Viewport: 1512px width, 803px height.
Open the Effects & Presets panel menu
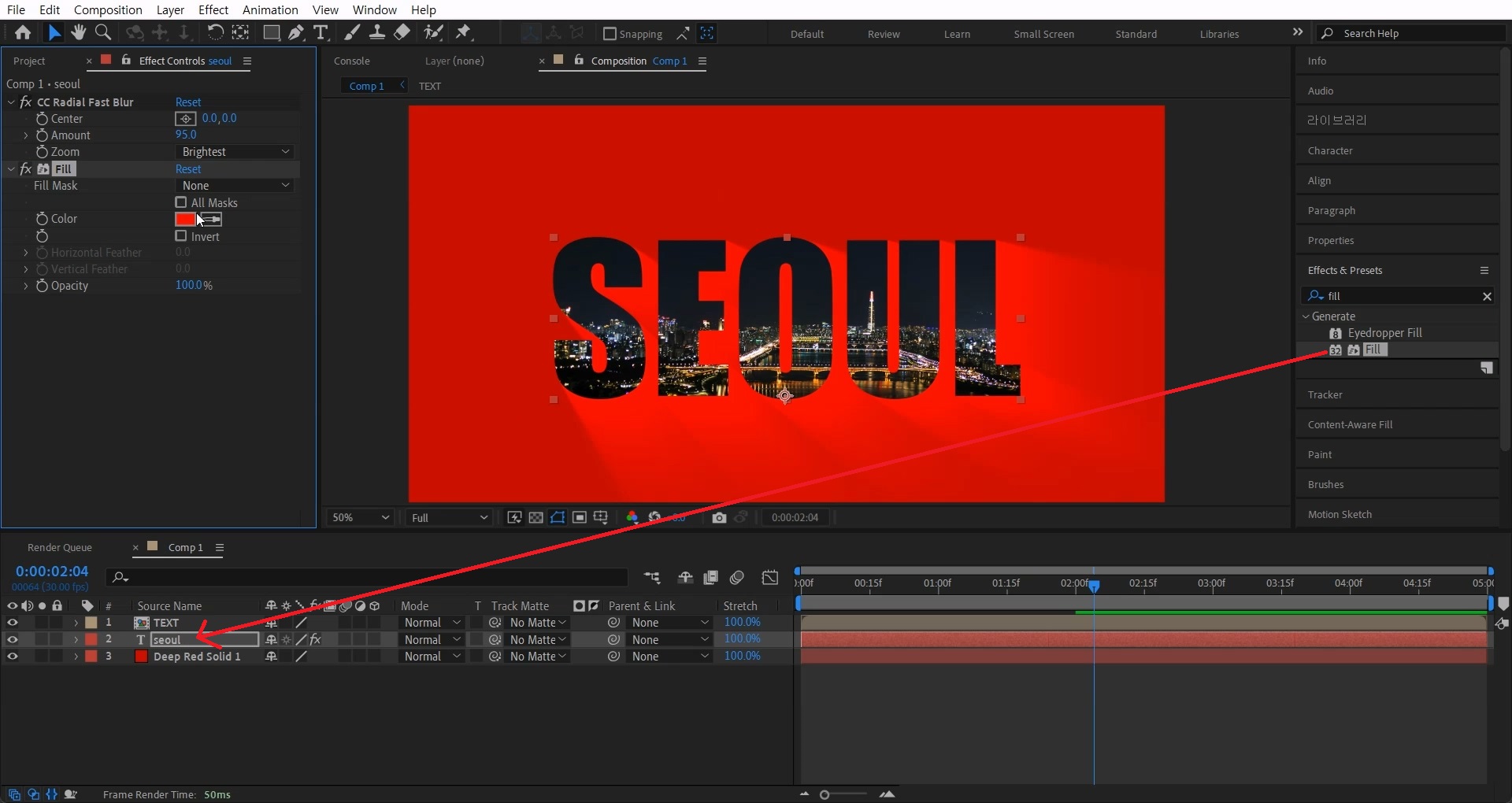click(1484, 270)
